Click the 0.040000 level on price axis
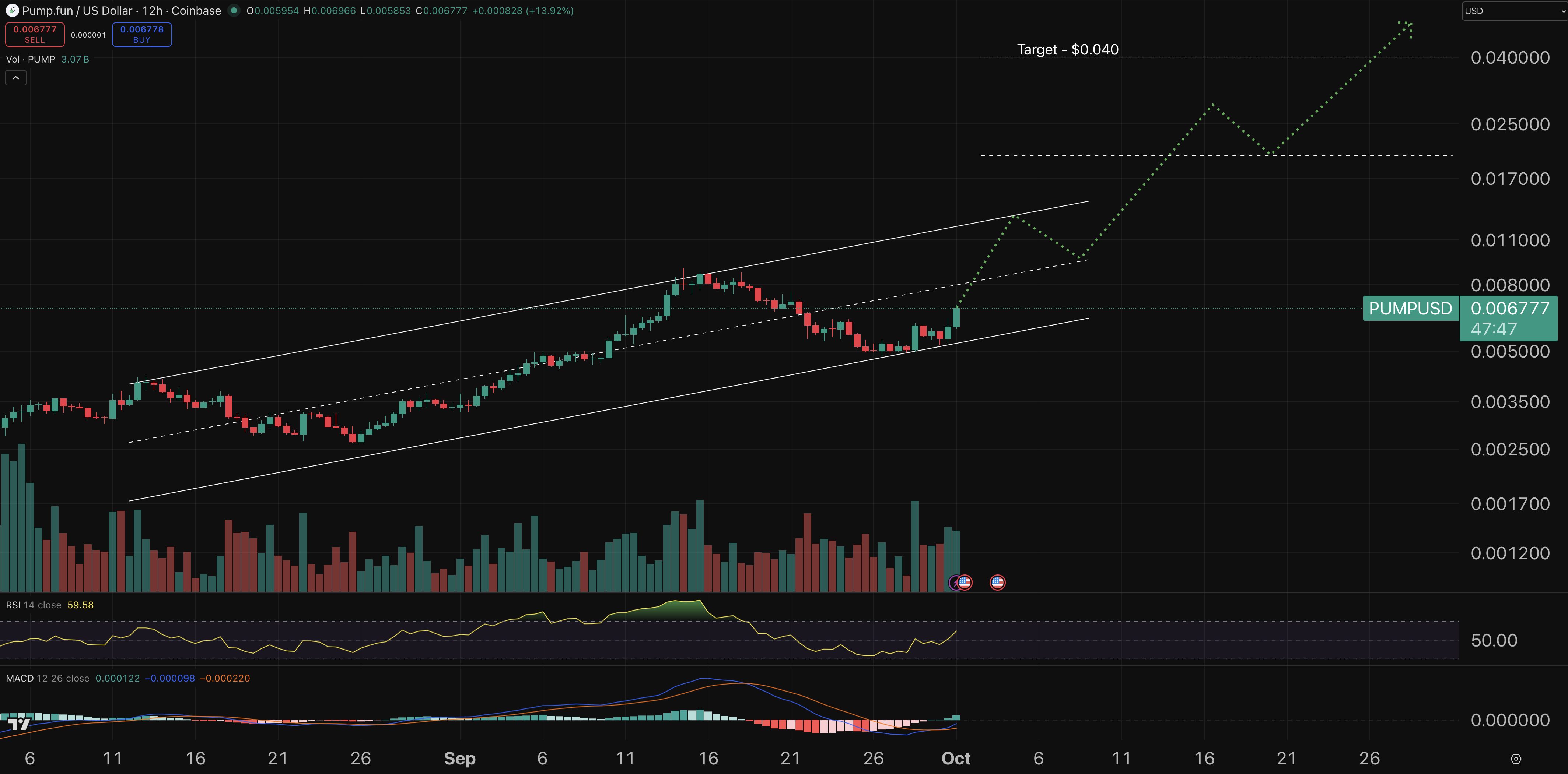This screenshot has height=774, width=1568. click(x=1509, y=58)
